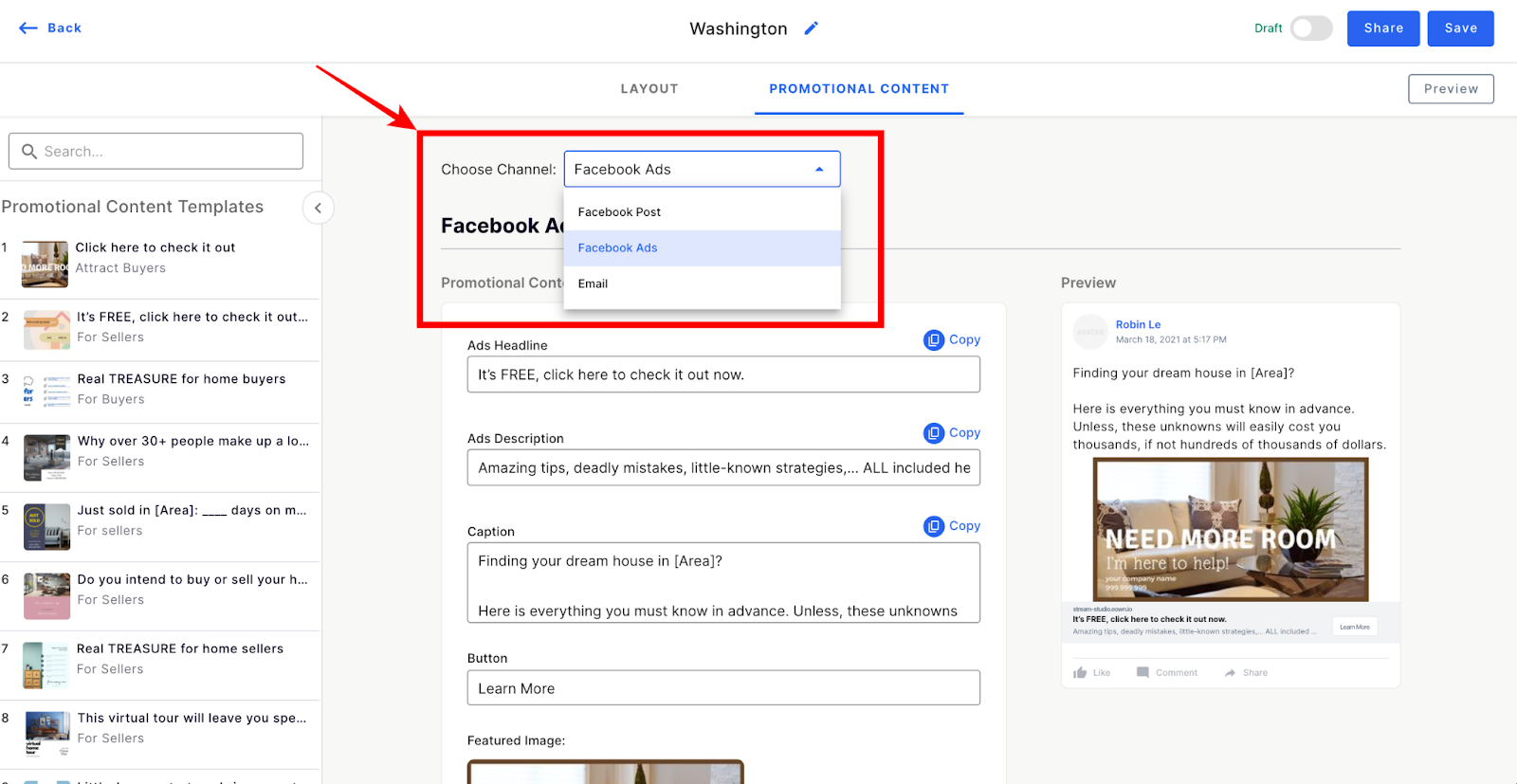
Task: Click Robin Le's avatar in preview
Action: point(1090,332)
